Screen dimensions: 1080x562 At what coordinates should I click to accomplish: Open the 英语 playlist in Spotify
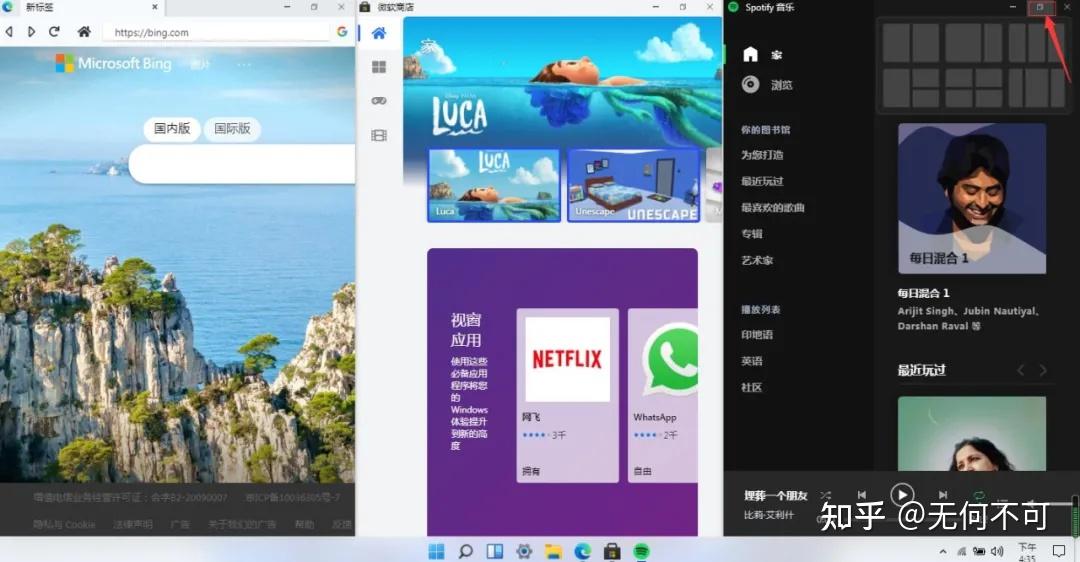(x=751, y=361)
